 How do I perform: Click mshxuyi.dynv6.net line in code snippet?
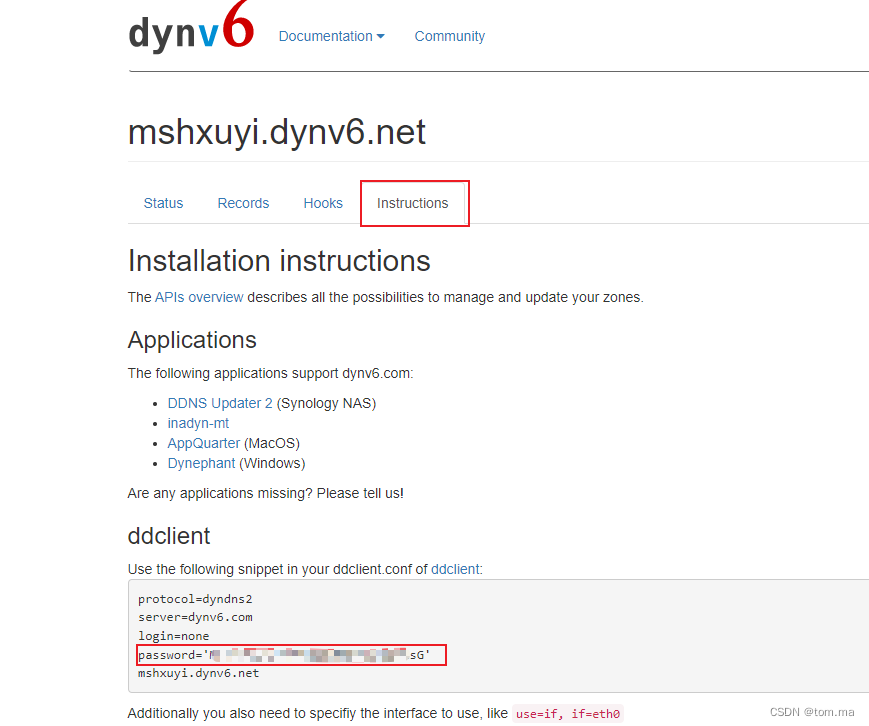[x=198, y=673]
